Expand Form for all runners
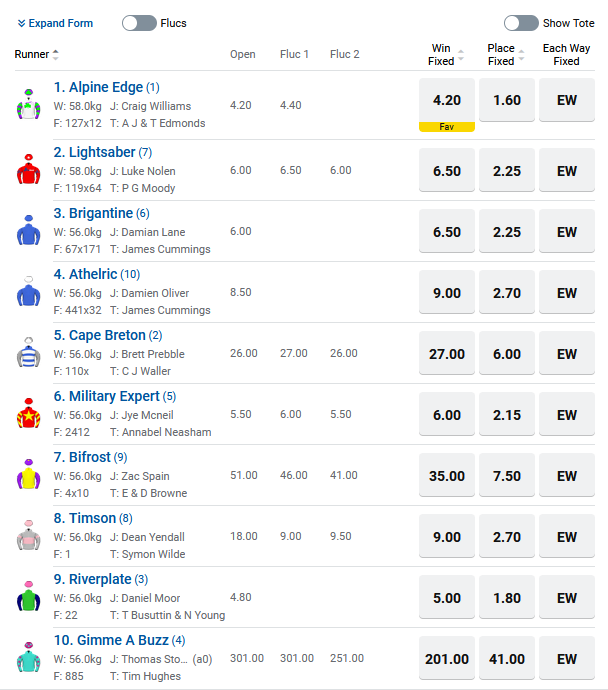Screen dimensions: 608x690 [x=56, y=23]
